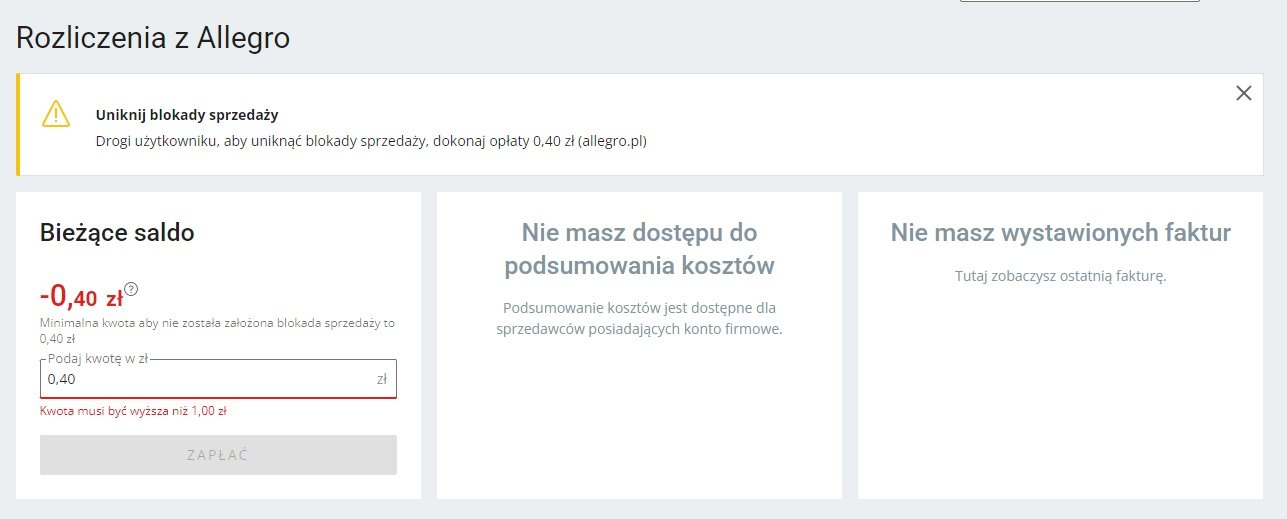Image resolution: width=1287 pixels, height=519 pixels.
Task: Click the red error 'Kwota musi być wyższa niż 1,00 zł'
Action: (133, 411)
